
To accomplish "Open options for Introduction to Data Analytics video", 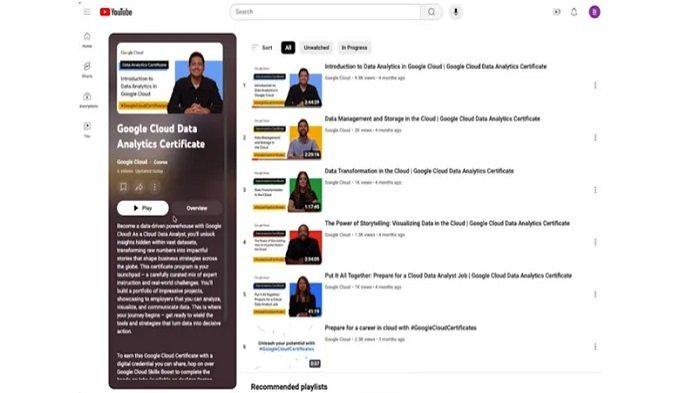I will (595, 85).
